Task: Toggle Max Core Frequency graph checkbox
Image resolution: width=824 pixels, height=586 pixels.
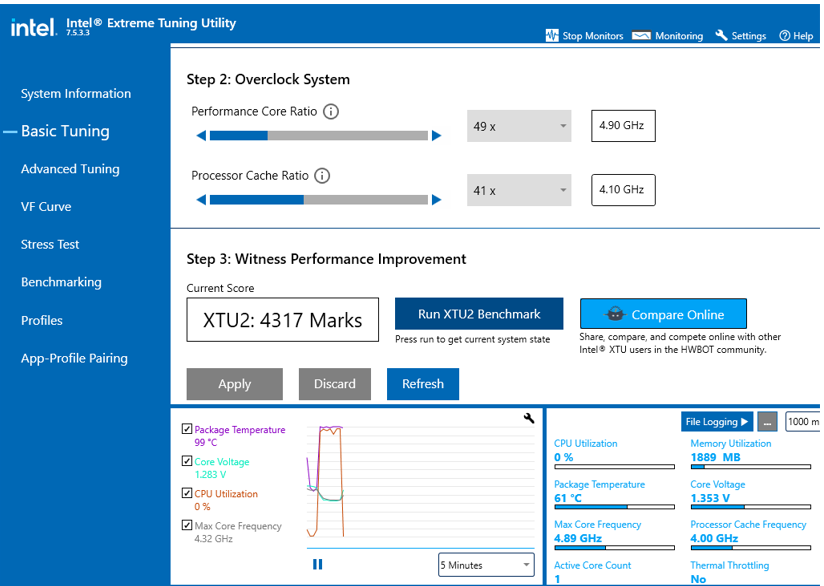Action: point(187,525)
